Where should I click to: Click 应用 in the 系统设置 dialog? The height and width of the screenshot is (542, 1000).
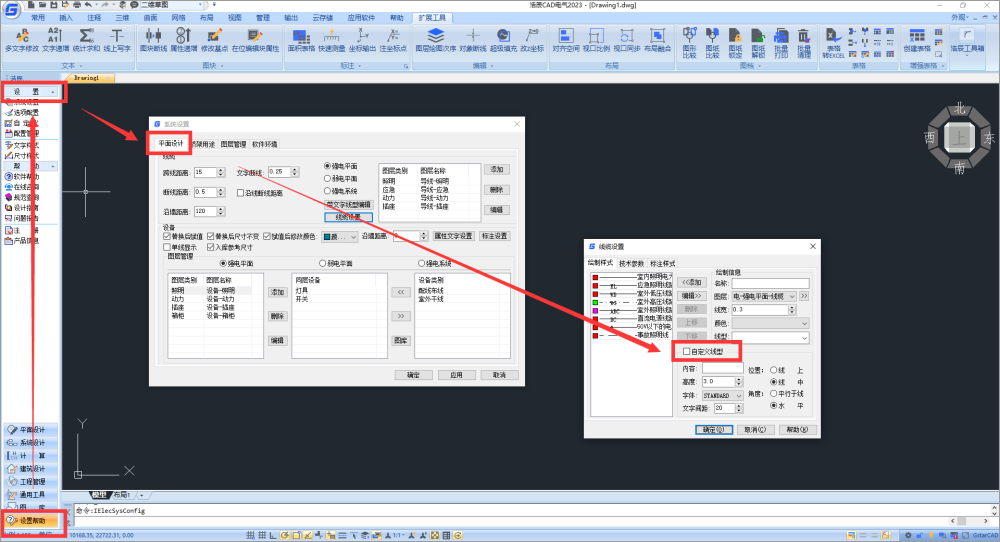pos(456,375)
